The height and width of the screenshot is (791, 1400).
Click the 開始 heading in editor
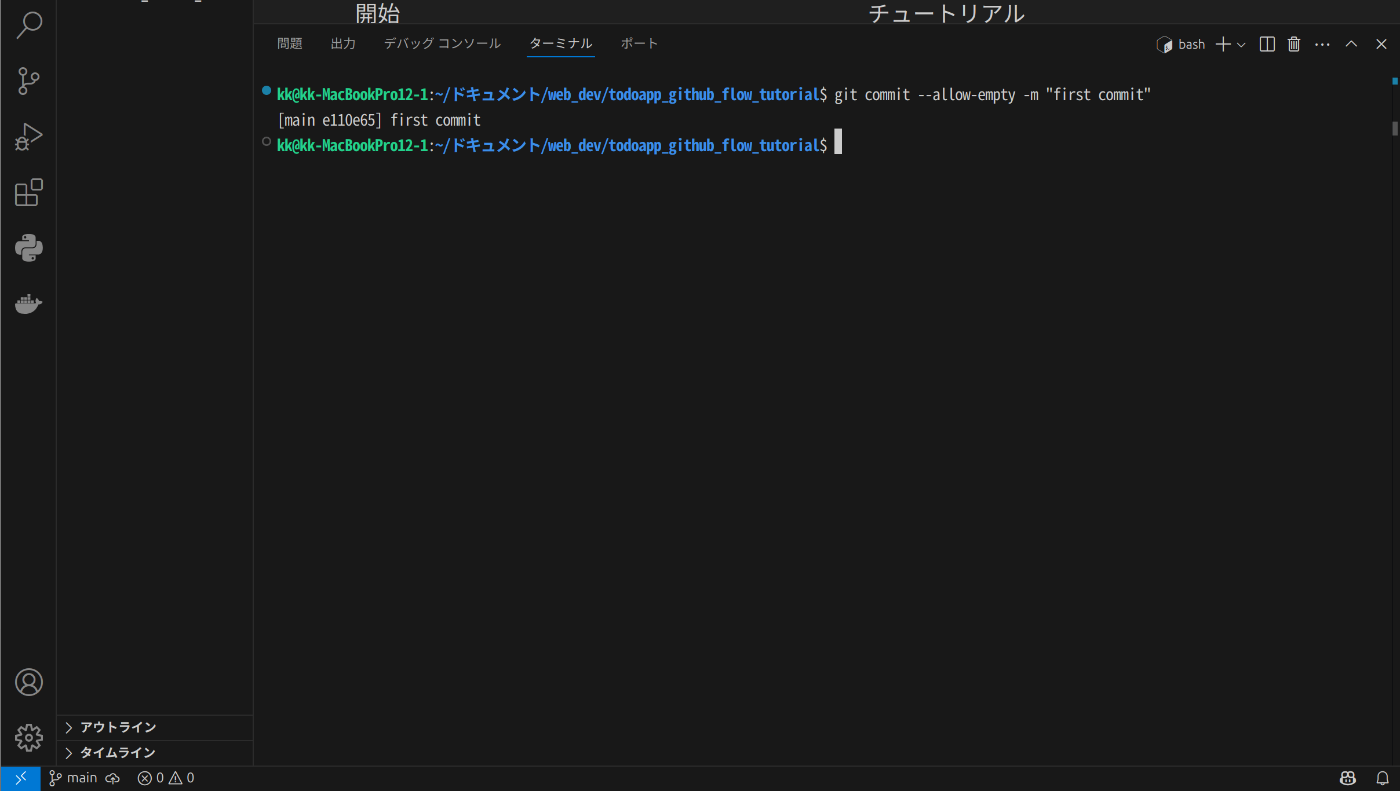tap(378, 13)
